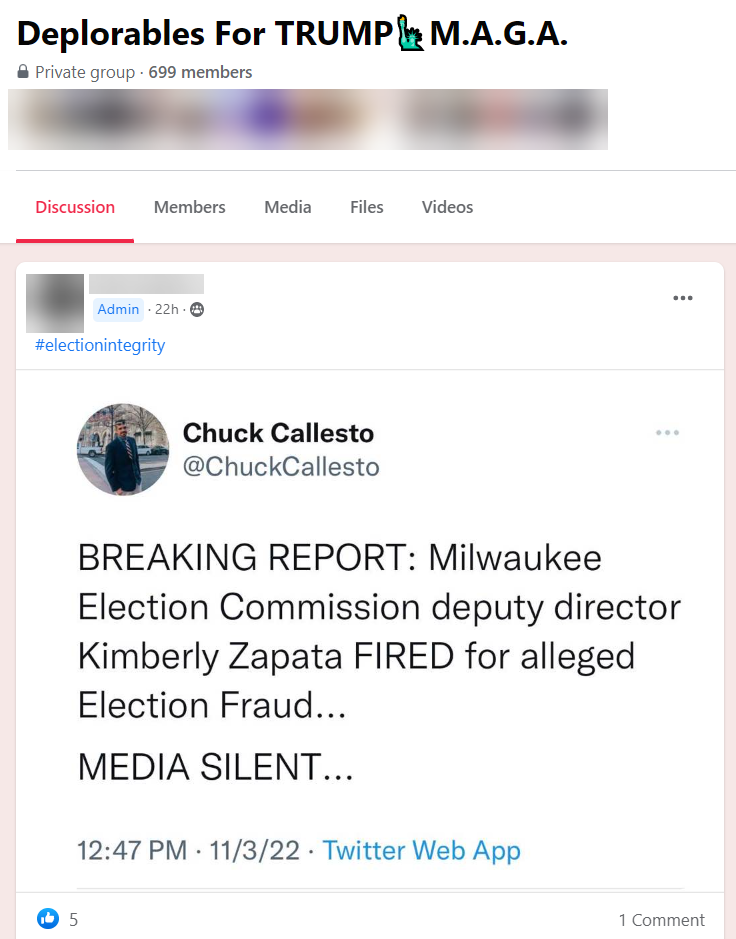Click the globe privacy icon on the post
Image resolution: width=736 pixels, height=939 pixels.
click(196, 310)
